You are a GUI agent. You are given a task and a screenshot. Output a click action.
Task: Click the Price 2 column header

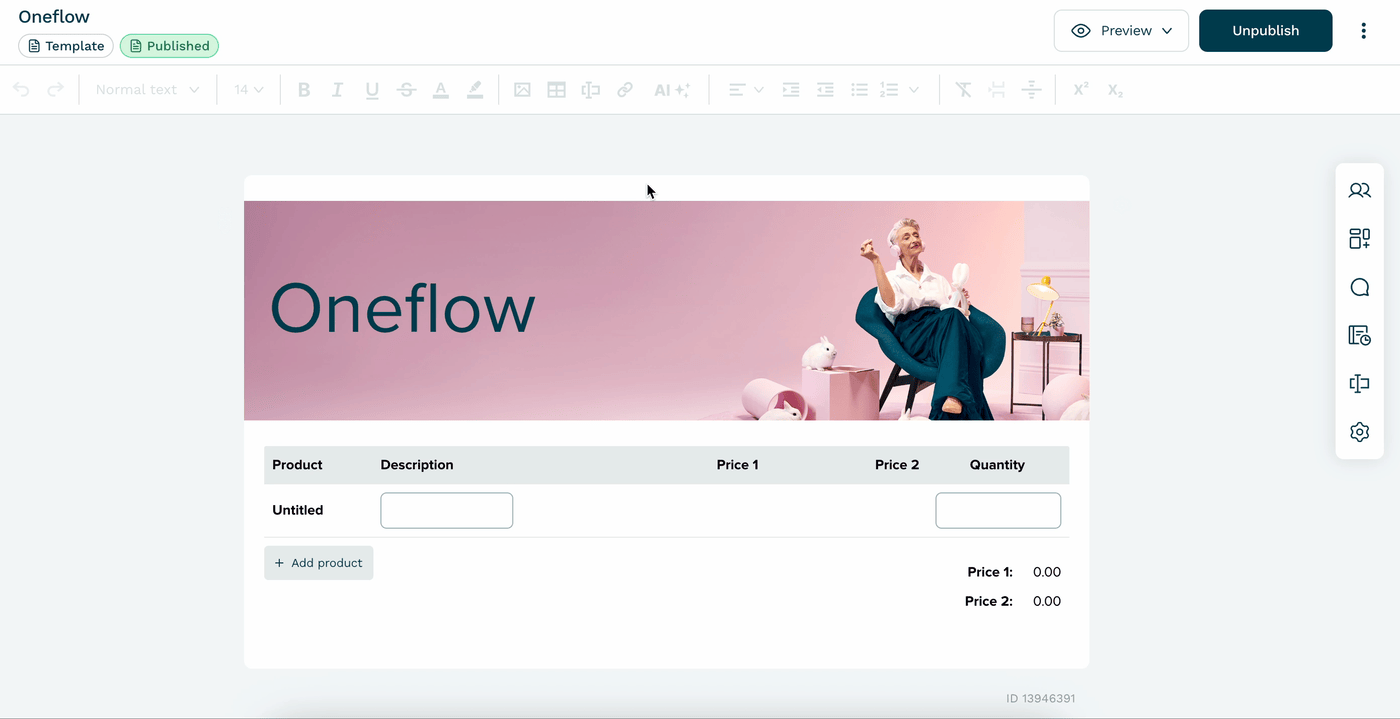pos(897,465)
